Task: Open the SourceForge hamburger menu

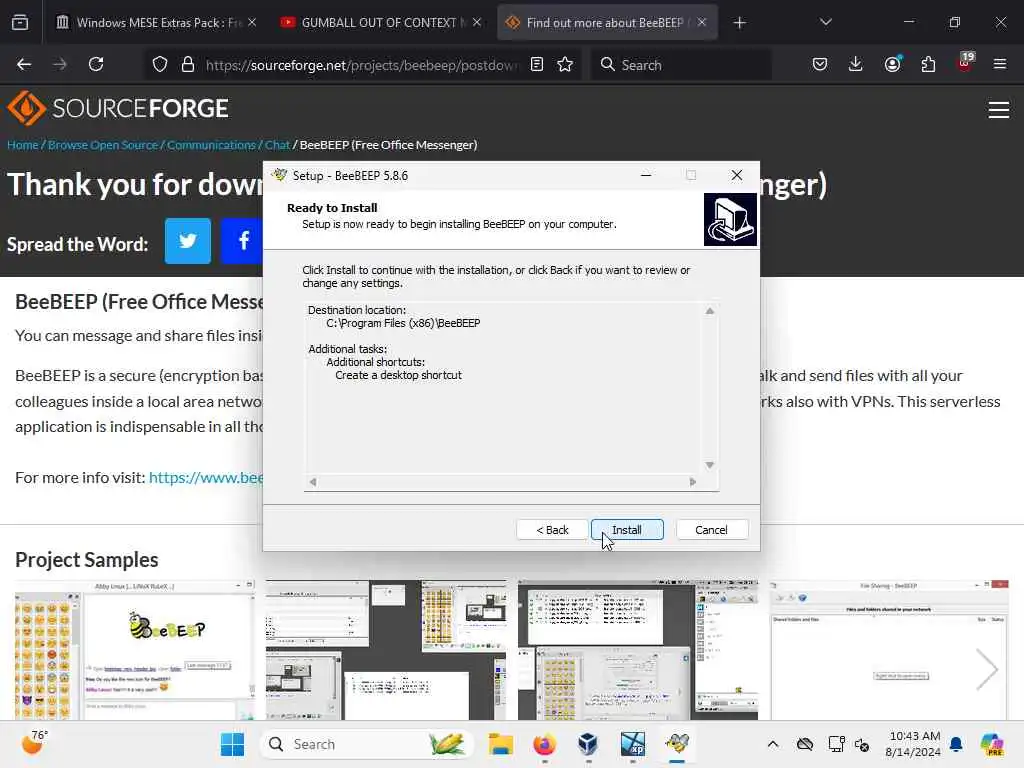Action: 999,110
